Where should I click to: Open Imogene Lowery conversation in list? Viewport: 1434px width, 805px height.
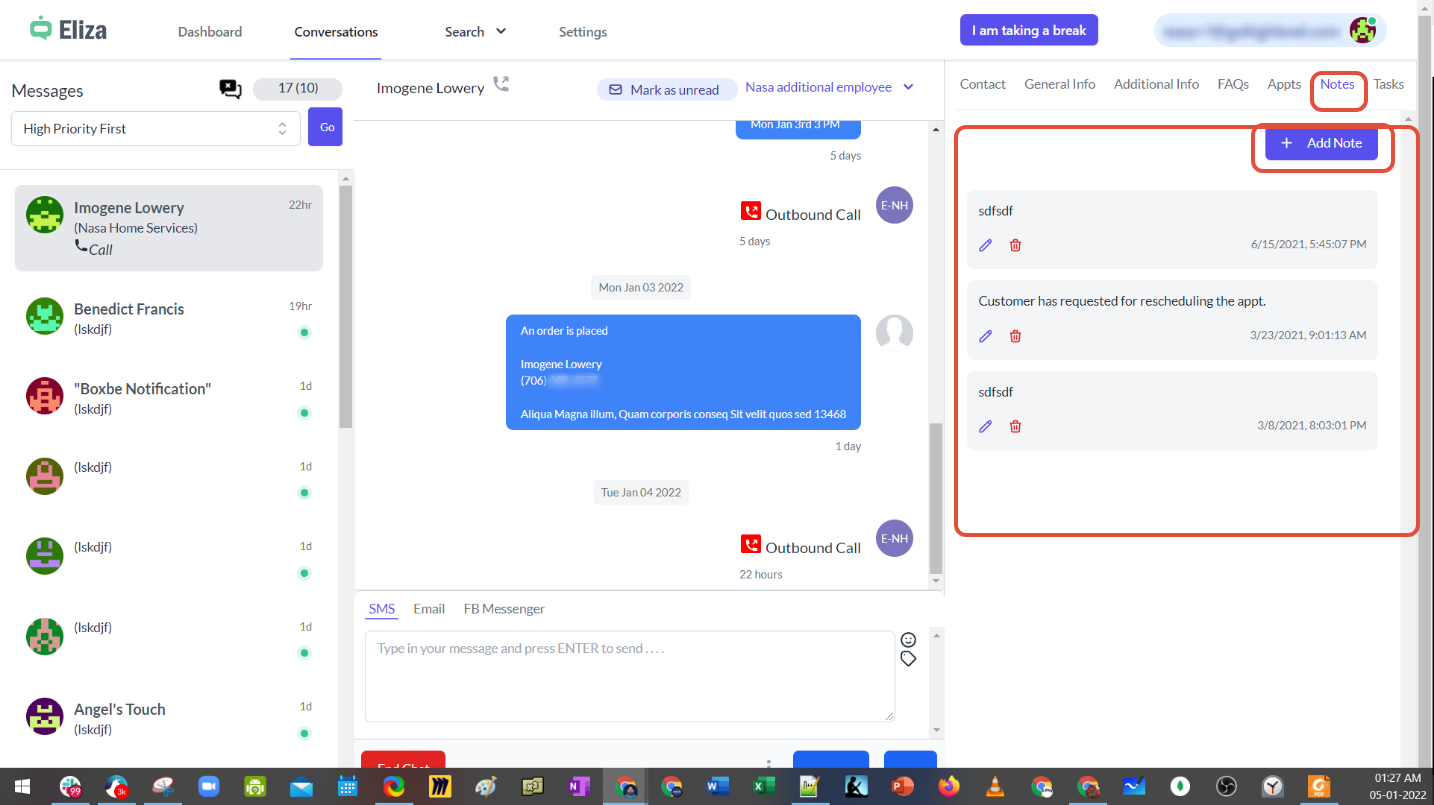[169, 228]
